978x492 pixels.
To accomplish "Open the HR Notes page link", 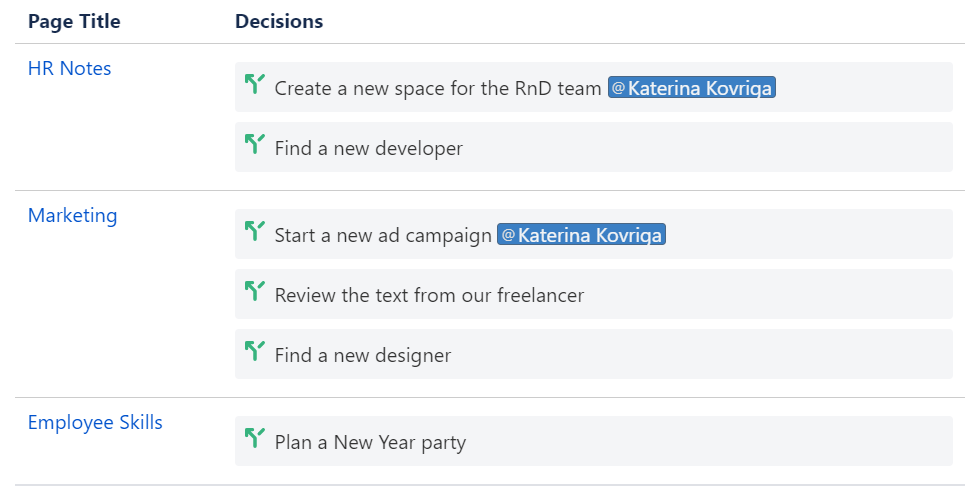I will (x=69, y=69).
